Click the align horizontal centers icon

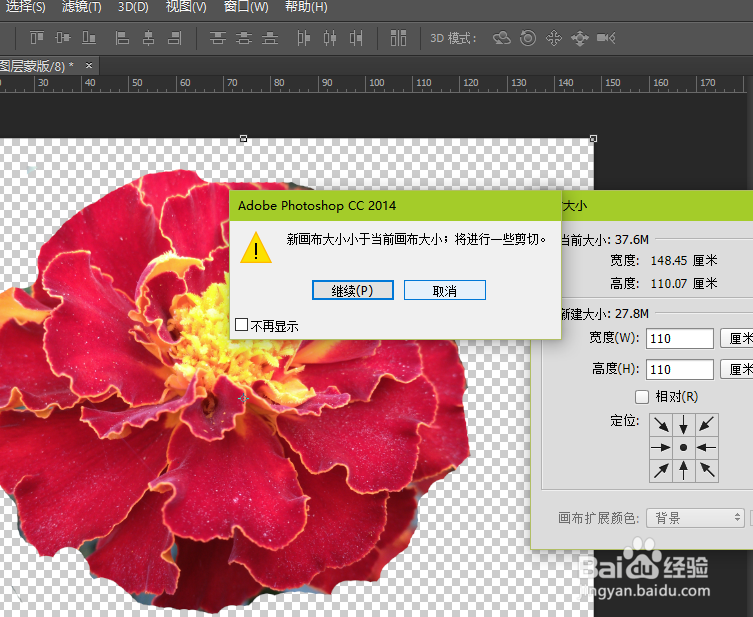point(148,37)
